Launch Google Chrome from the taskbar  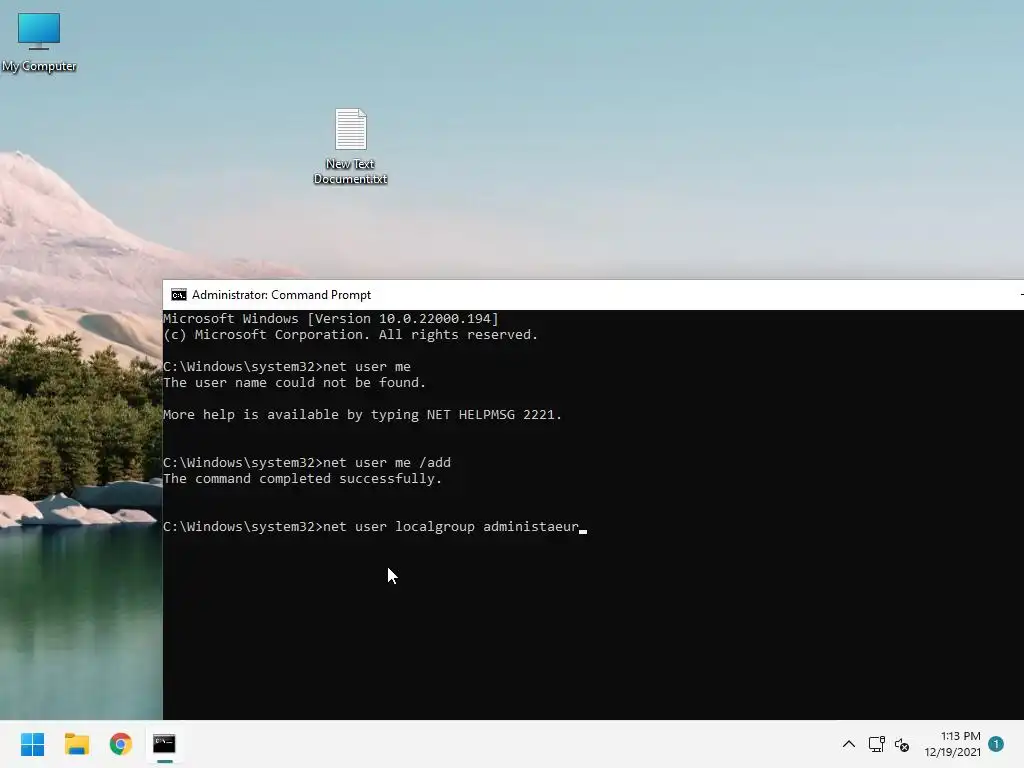(121, 744)
